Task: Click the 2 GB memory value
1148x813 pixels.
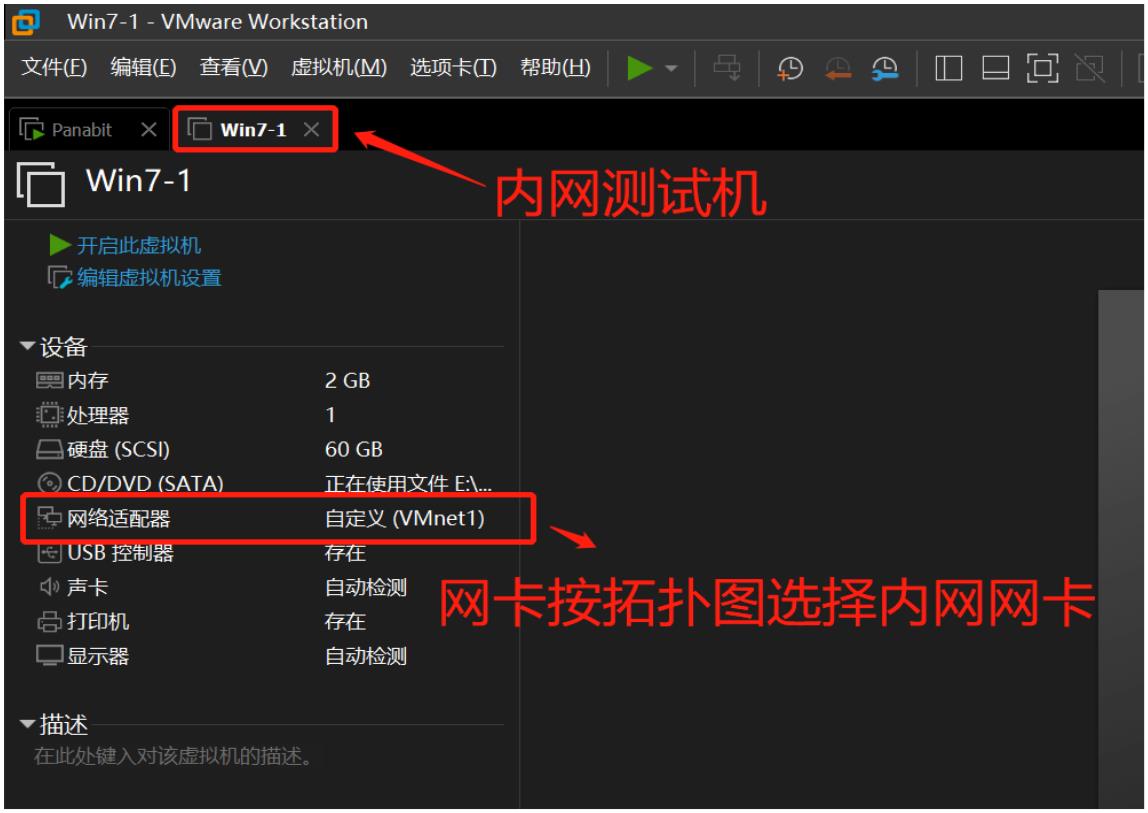Action: click(x=348, y=381)
